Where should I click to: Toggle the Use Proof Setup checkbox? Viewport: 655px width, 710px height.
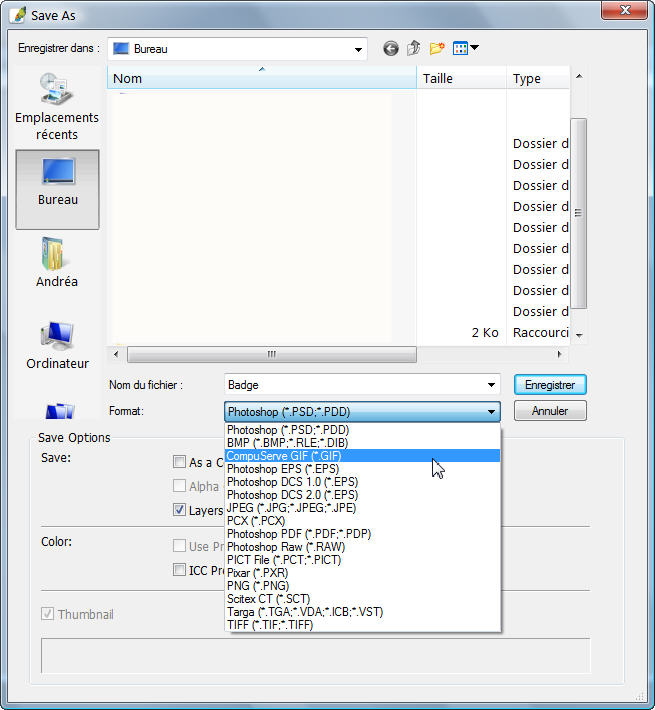179,546
